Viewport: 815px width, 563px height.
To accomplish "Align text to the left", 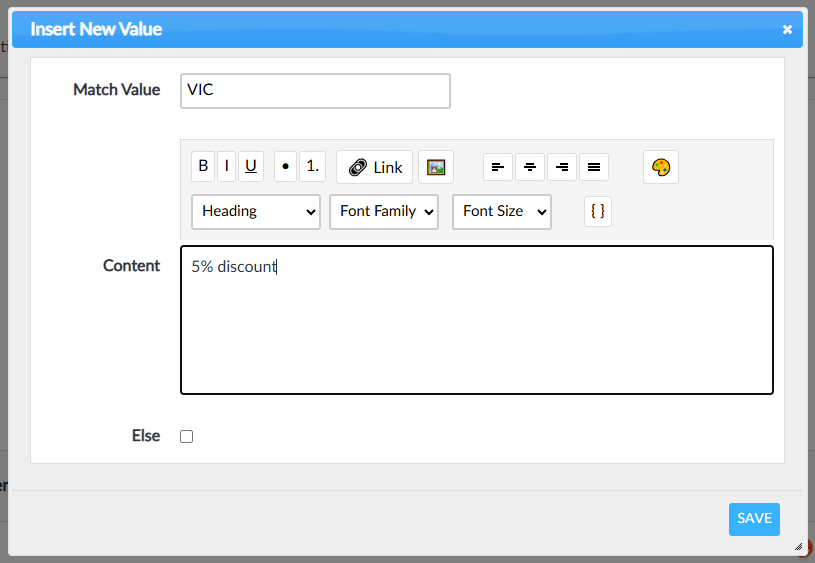I will coord(497,167).
